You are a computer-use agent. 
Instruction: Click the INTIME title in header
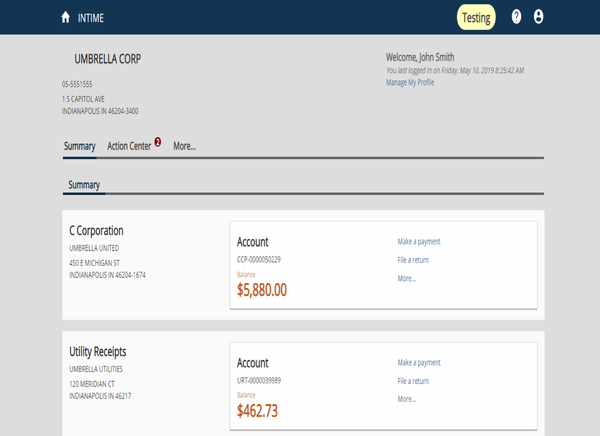tap(91, 18)
